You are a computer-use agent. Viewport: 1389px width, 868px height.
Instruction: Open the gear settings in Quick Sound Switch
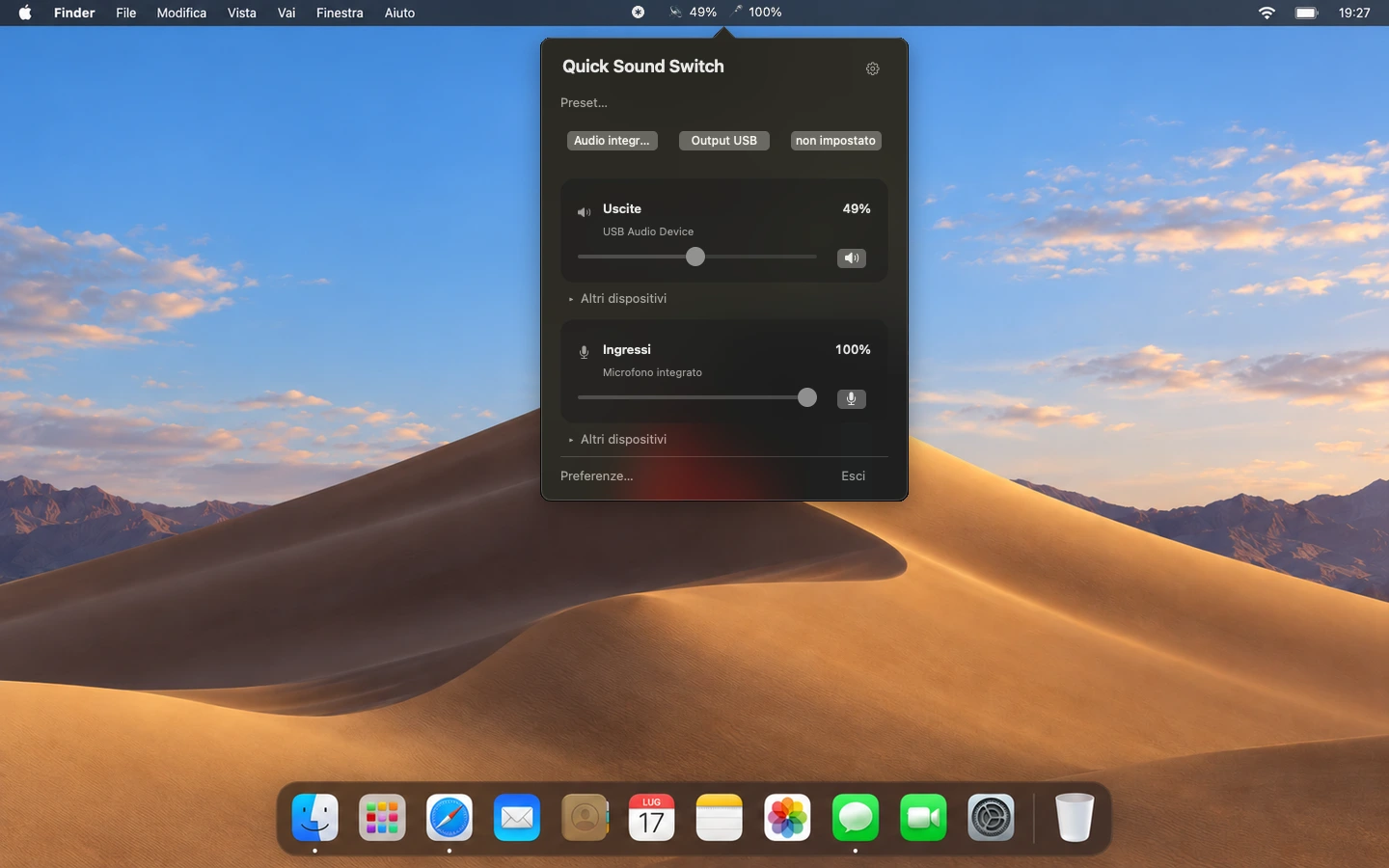[872, 68]
